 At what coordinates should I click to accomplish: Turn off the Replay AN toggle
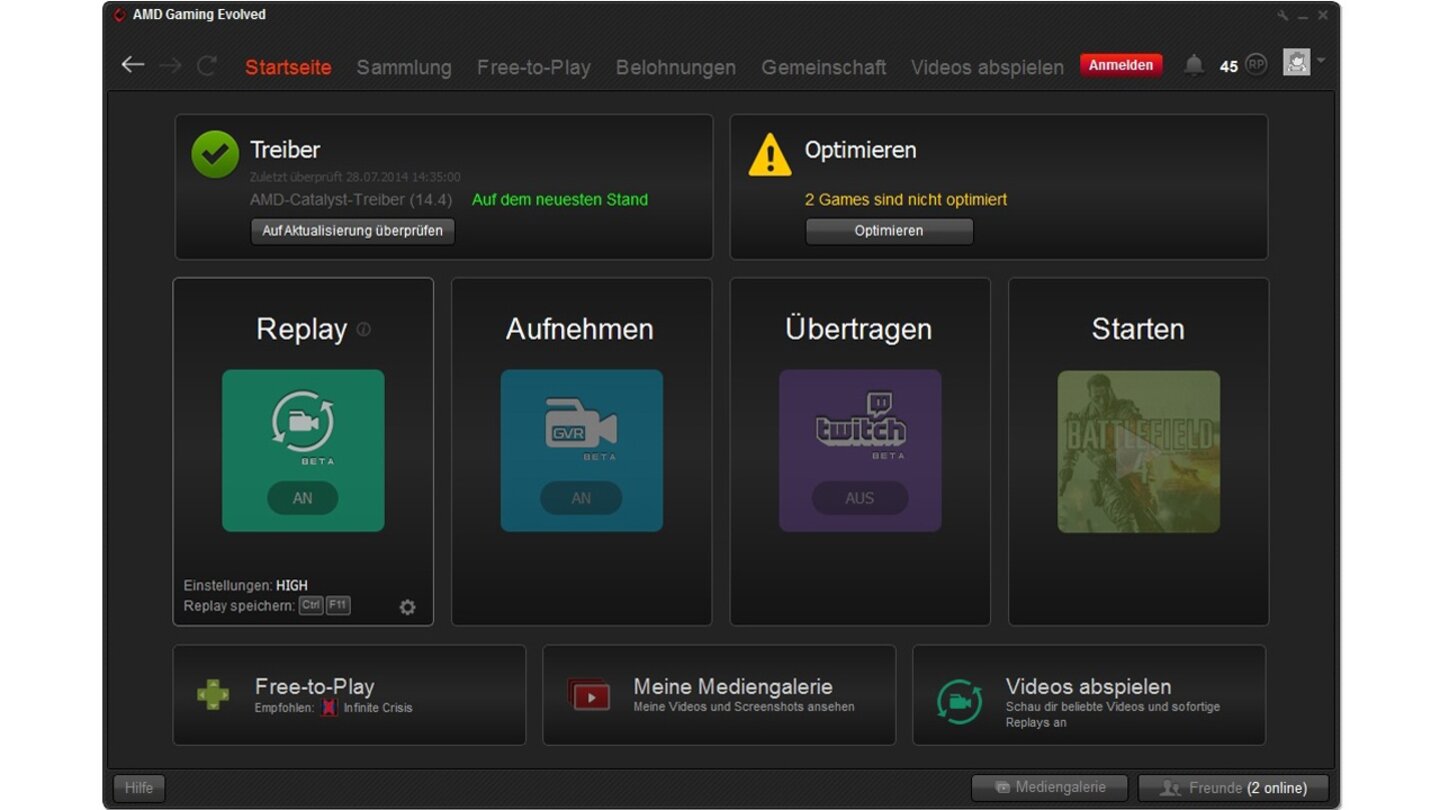(x=303, y=498)
